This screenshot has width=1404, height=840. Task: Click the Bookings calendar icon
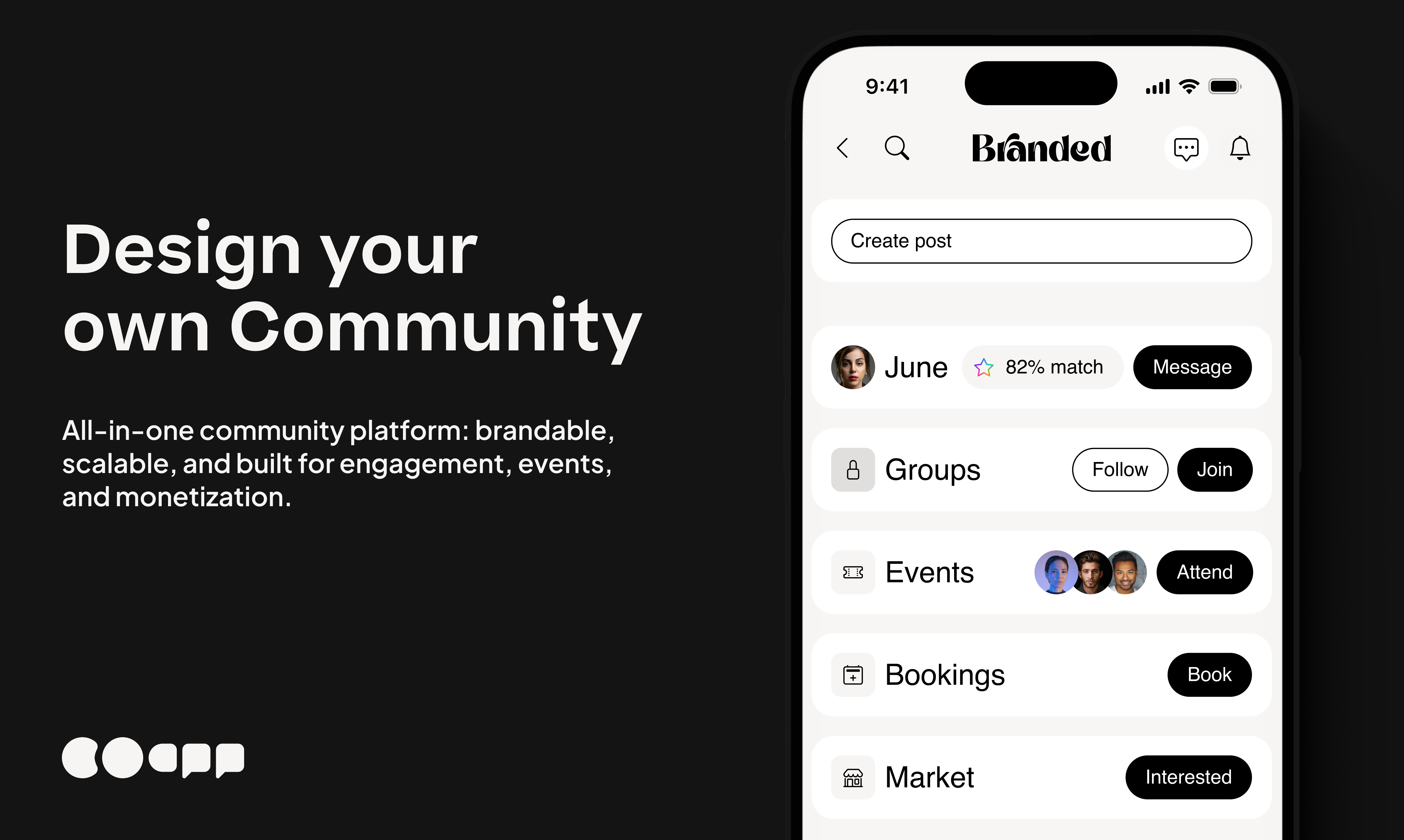pos(853,675)
